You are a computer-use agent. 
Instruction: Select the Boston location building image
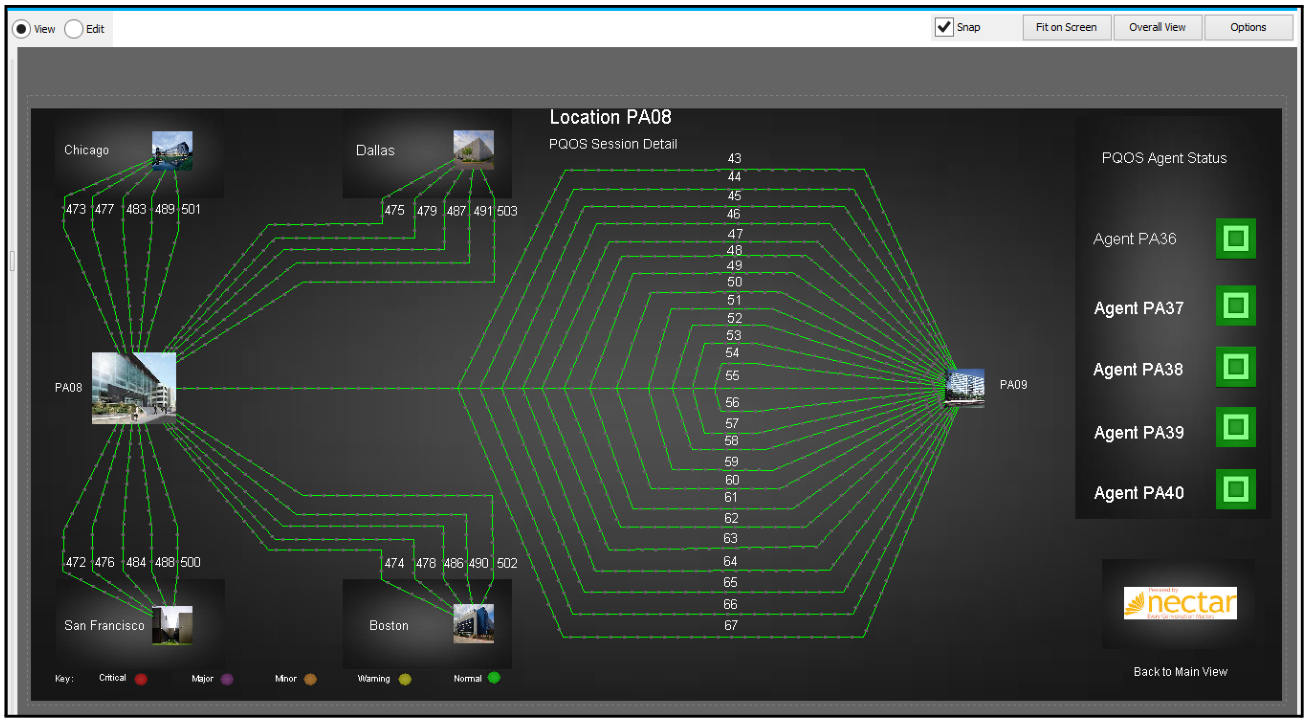473,623
